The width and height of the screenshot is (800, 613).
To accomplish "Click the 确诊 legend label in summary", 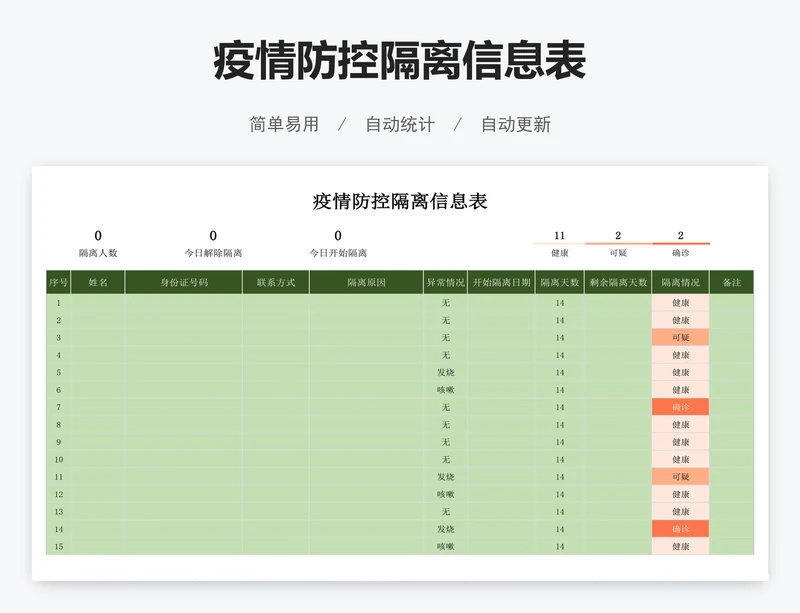I will 681,253.
